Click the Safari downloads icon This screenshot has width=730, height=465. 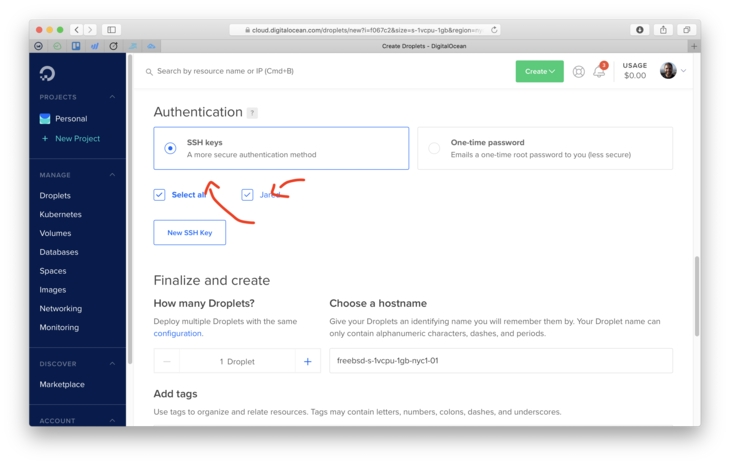point(638,30)
